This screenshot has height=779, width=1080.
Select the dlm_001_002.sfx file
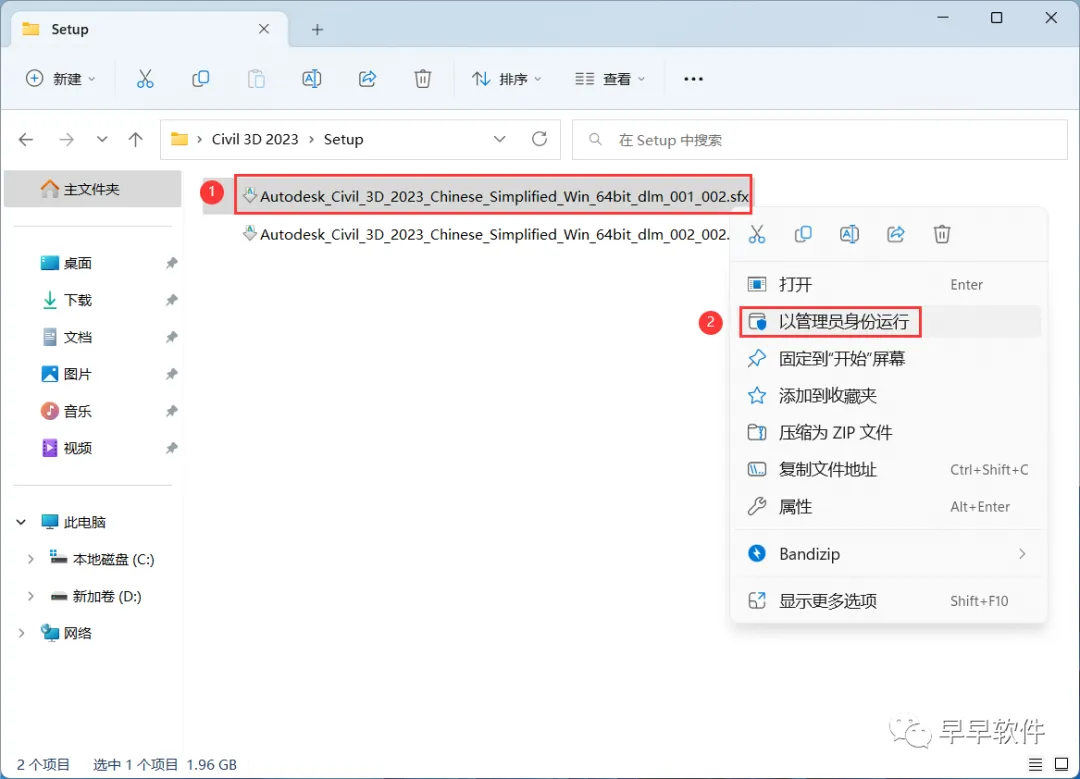pos(496,196)
